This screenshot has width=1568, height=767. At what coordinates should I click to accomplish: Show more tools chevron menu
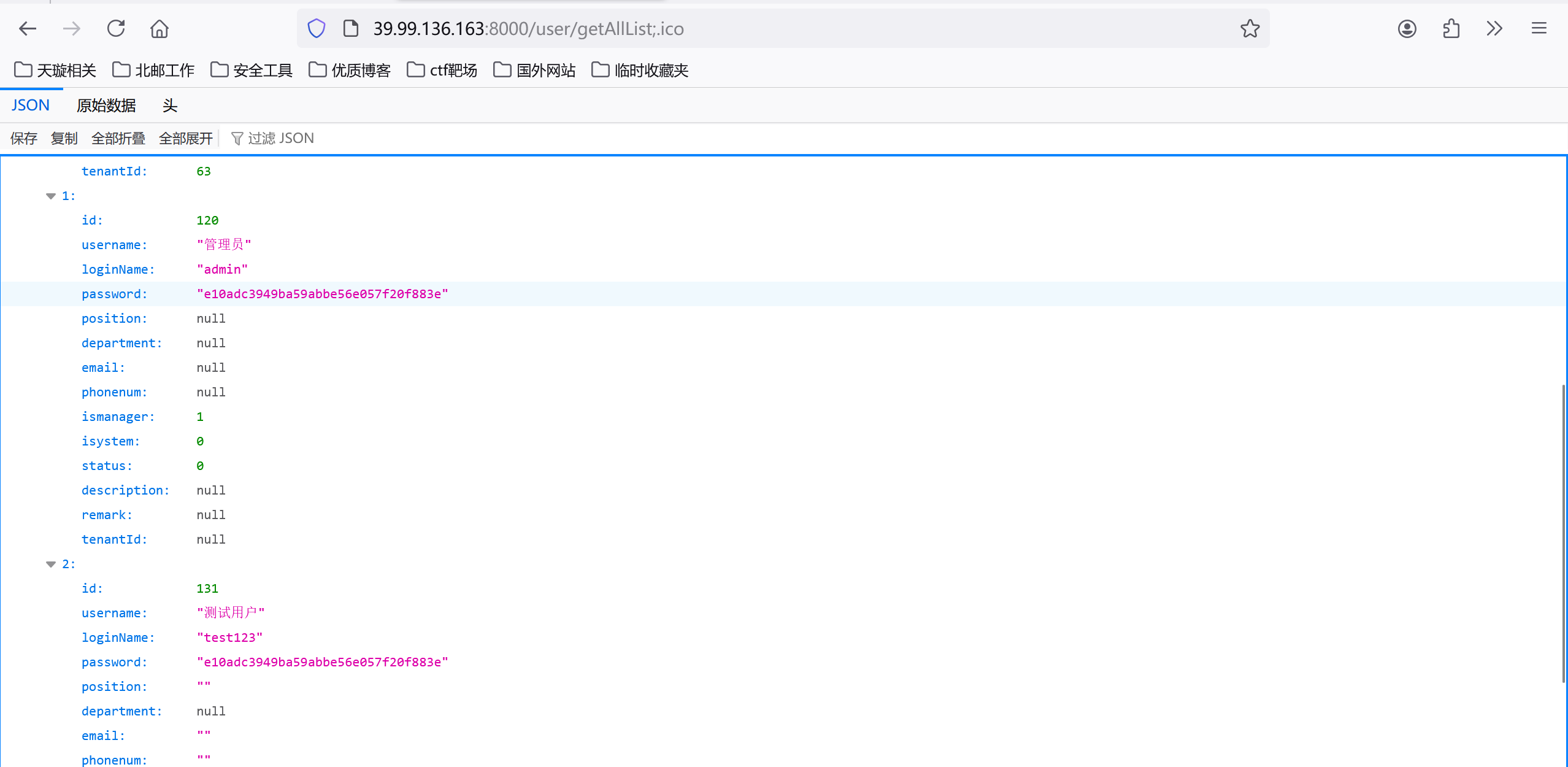(x=1494, y=28)
